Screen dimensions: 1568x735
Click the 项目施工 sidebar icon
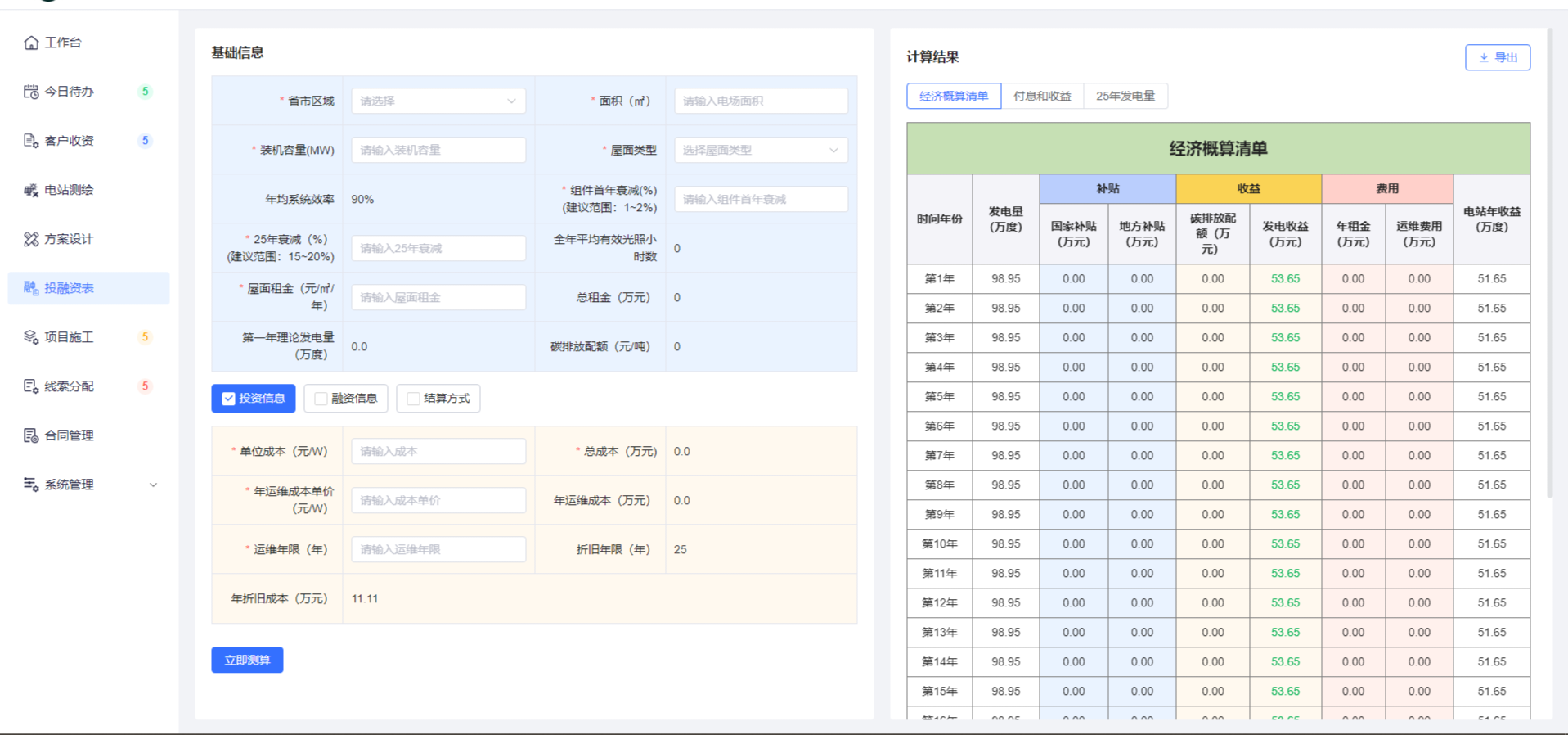point(31,337)
